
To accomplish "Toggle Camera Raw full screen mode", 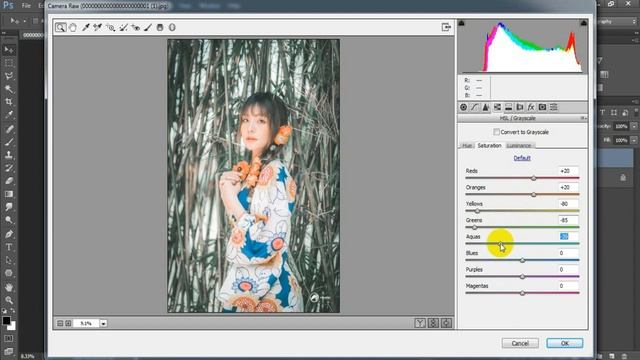I will 446,27.
